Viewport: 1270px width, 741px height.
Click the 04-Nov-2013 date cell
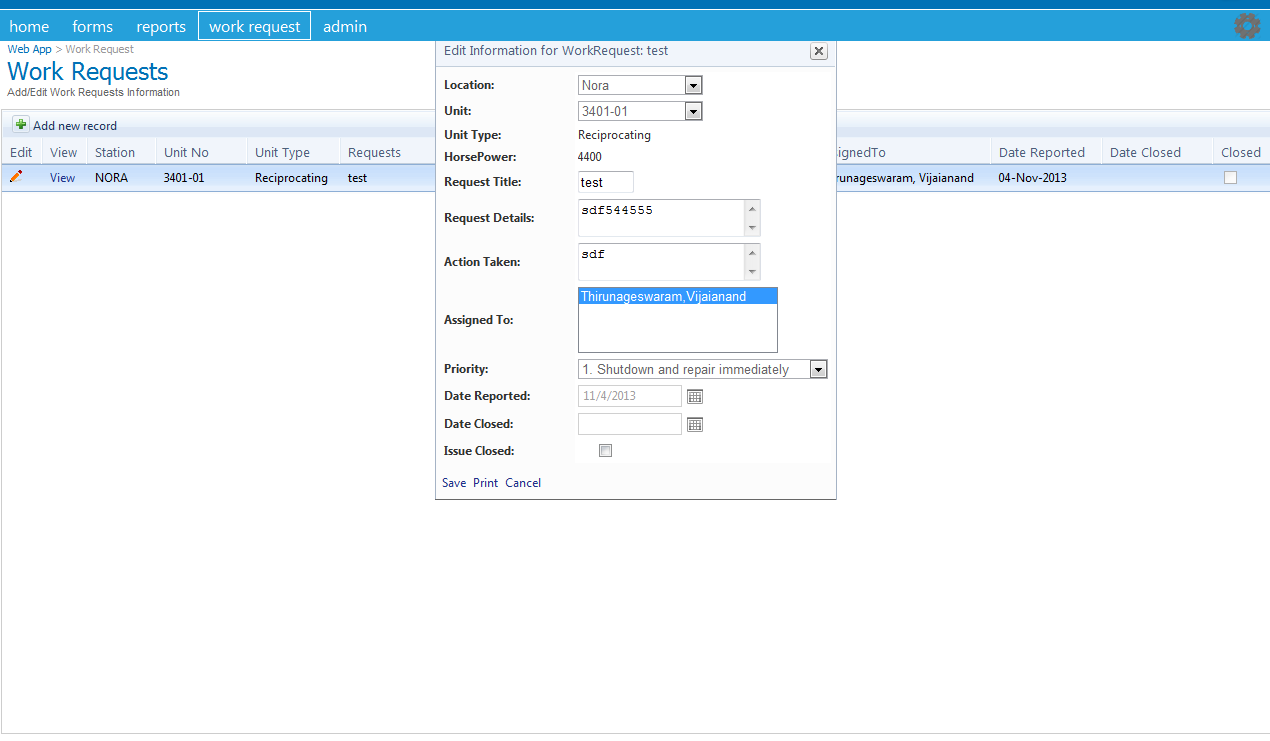(1032, 178)
